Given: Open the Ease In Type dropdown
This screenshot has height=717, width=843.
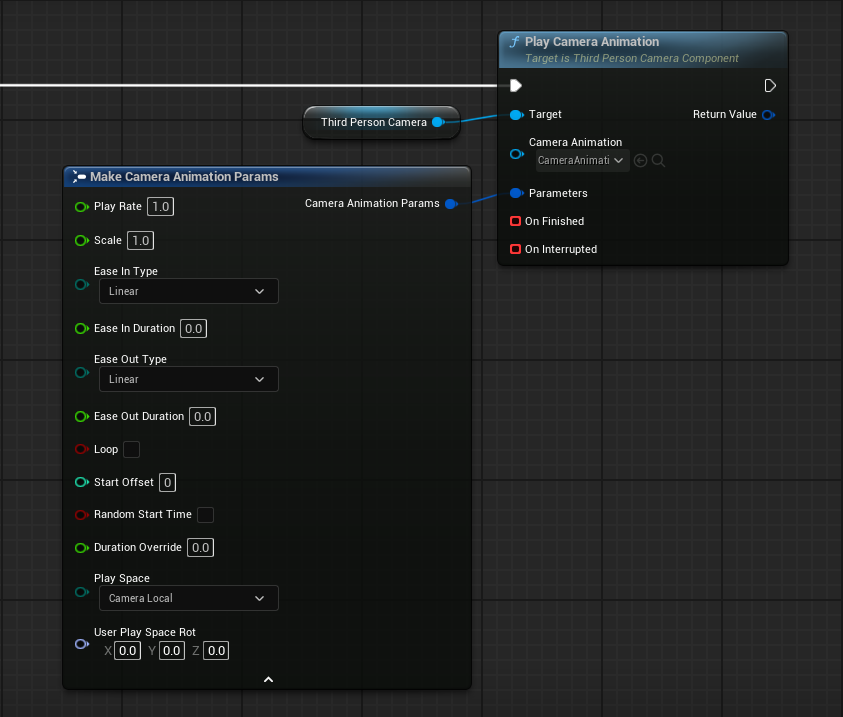Looking at the screenshot, I should [188, 291].
